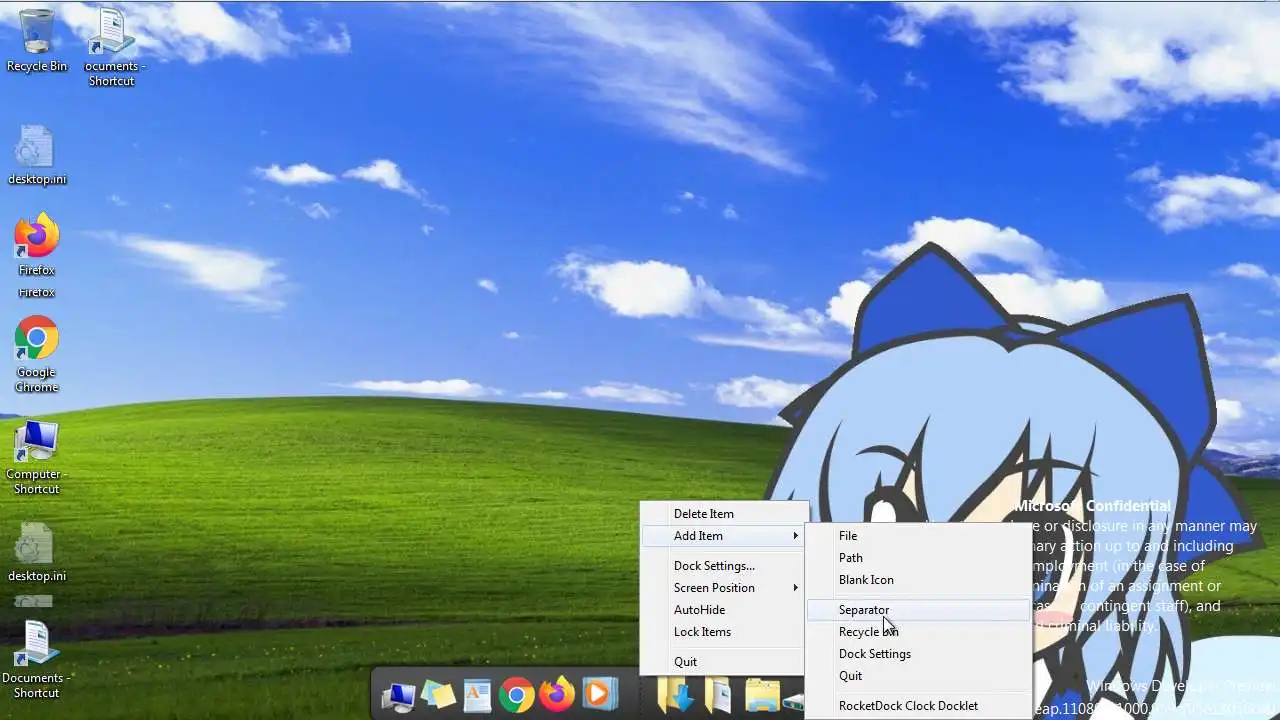
Task: Toggle AutoHide in the context menu
Action: coord(723,610)
